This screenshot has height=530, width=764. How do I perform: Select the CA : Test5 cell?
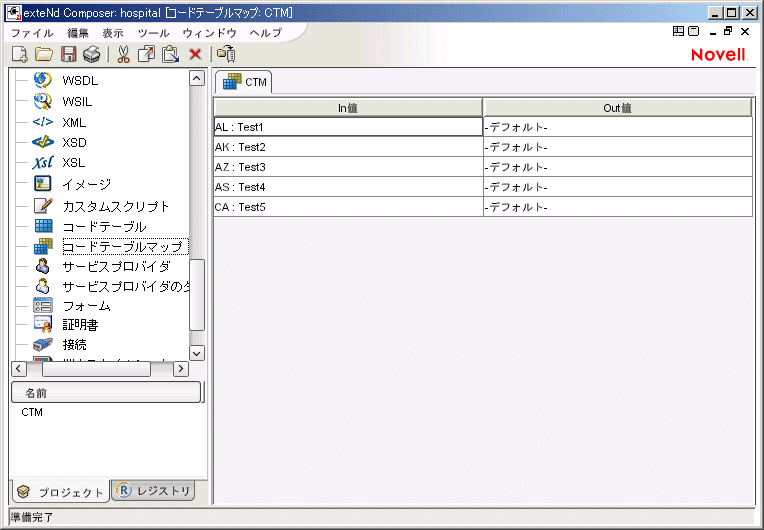pos(348,207)
